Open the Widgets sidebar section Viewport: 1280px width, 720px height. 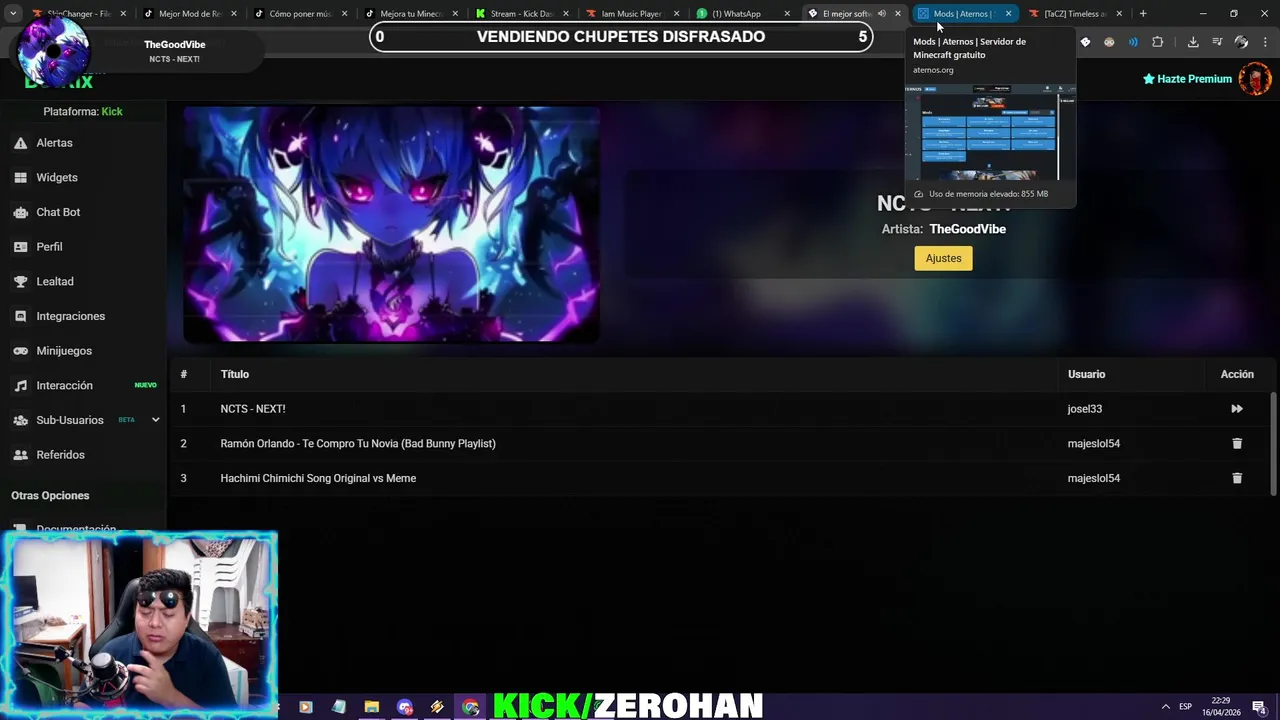pos(57,177)
